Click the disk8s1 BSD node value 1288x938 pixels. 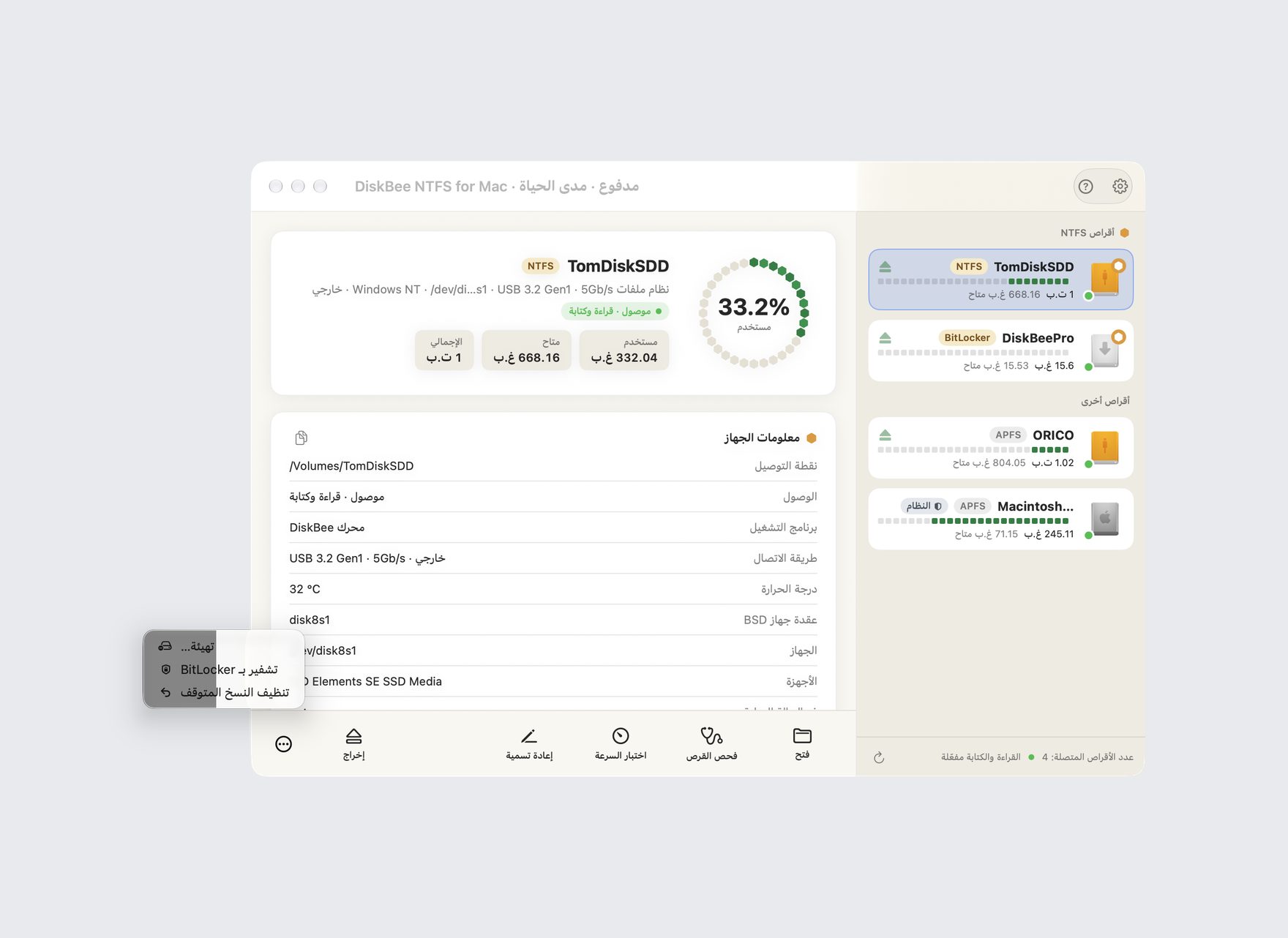(310, 620)
